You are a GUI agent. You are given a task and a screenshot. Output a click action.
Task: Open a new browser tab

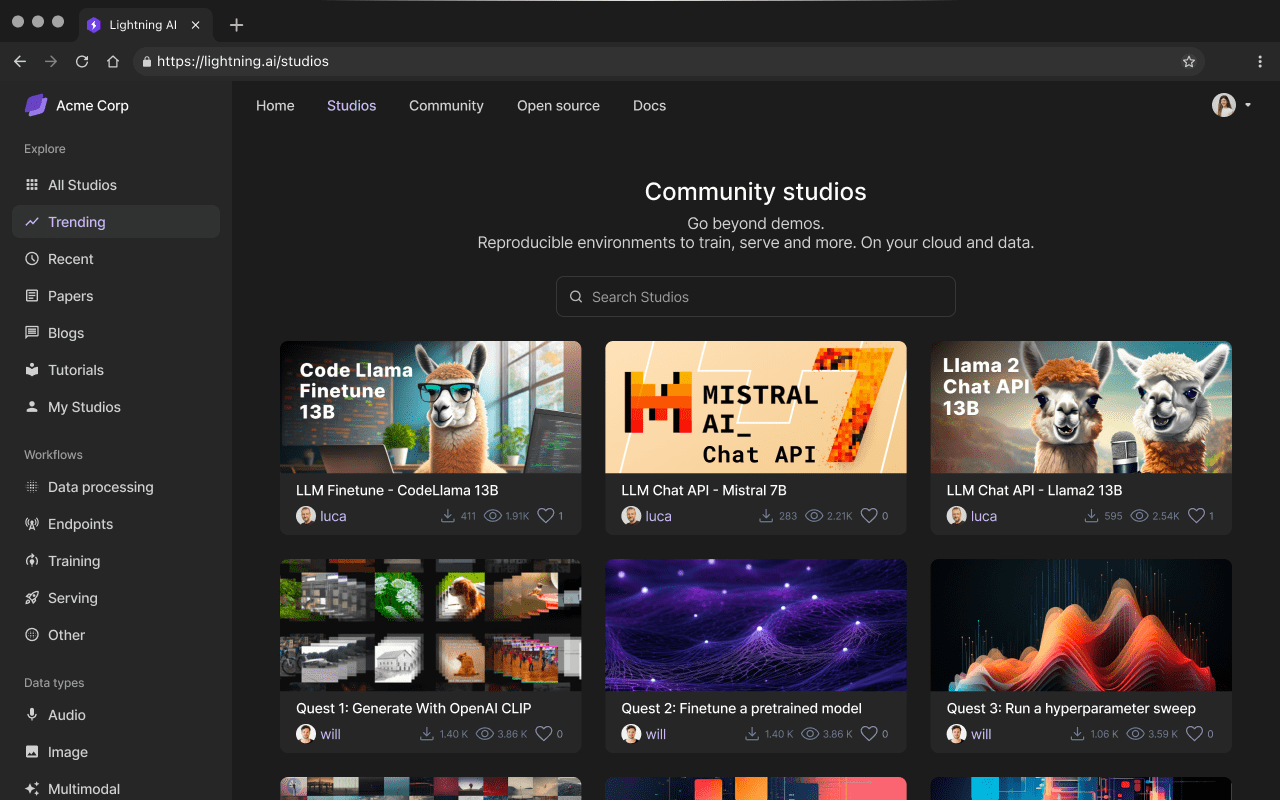[x=236, y=25]
